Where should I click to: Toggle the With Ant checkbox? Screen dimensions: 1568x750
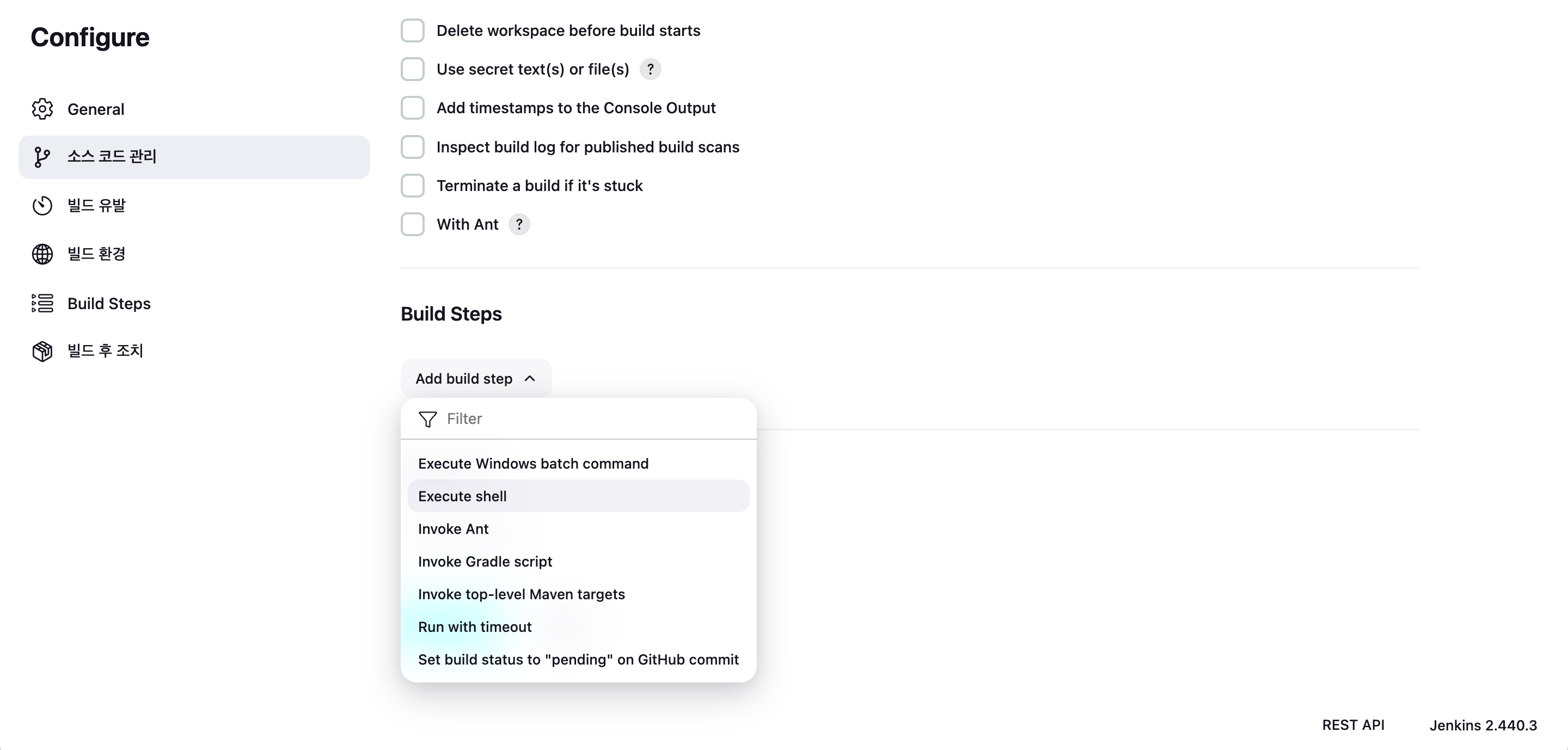(412, 224)
